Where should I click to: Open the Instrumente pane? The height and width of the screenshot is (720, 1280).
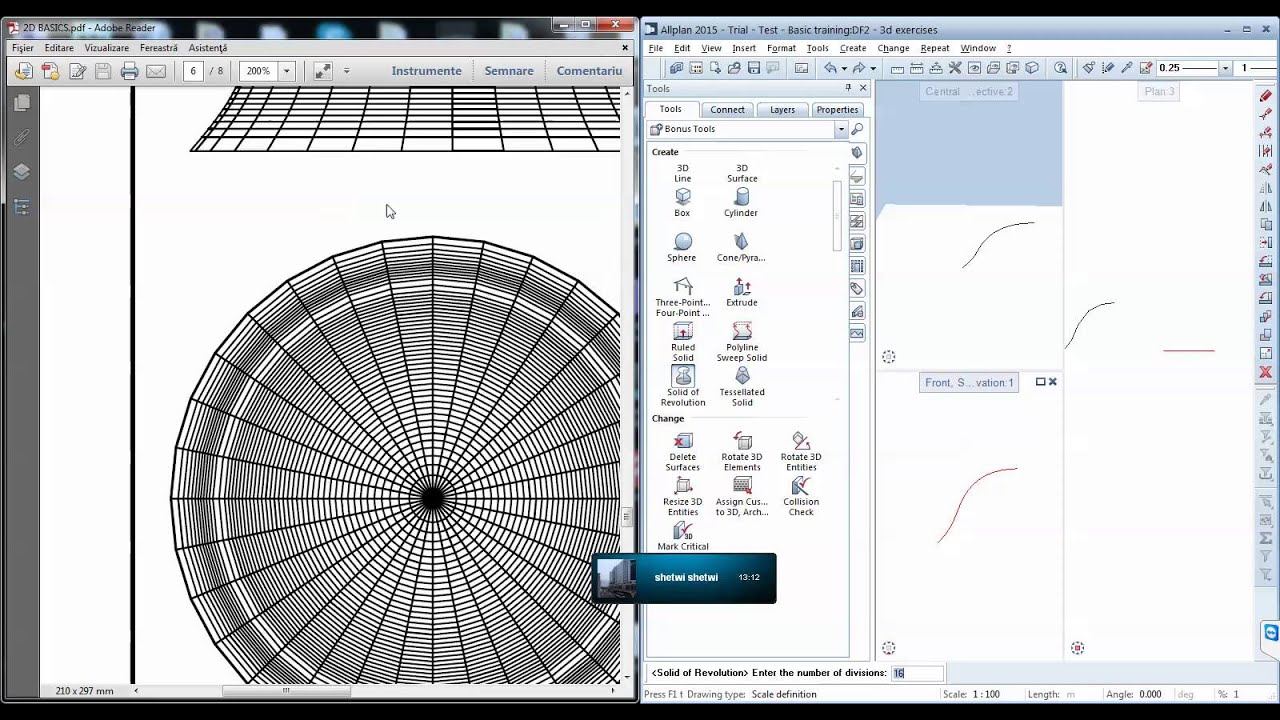coord(426,71)
